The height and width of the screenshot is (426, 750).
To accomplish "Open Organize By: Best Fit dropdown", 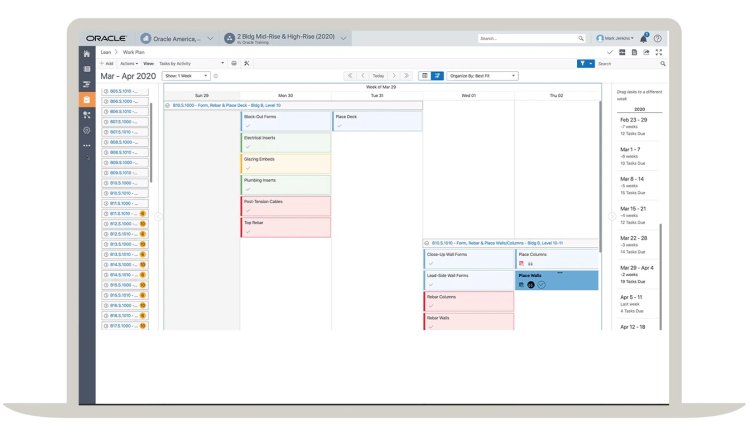I will coord(483,75).
